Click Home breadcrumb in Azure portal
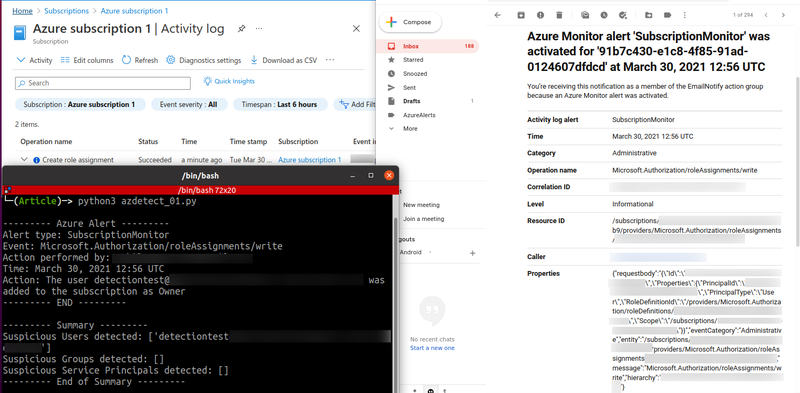The image size is (800, 393). tap(22, 11)
